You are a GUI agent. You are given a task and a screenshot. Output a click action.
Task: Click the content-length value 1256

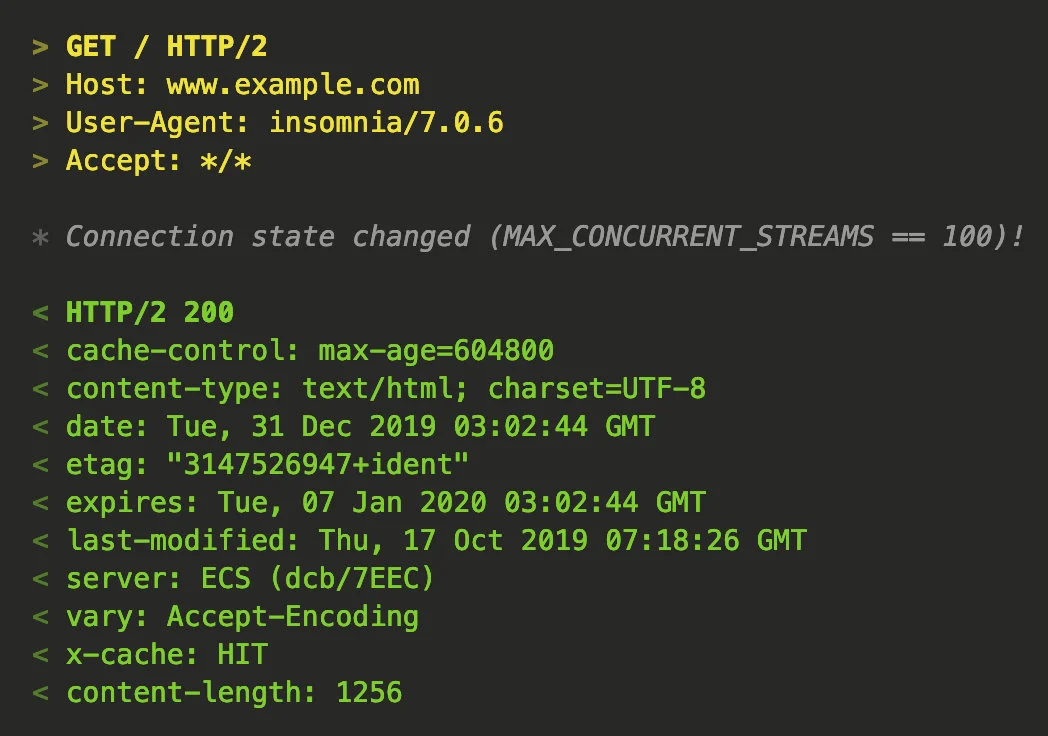click(x=369, y=693)
